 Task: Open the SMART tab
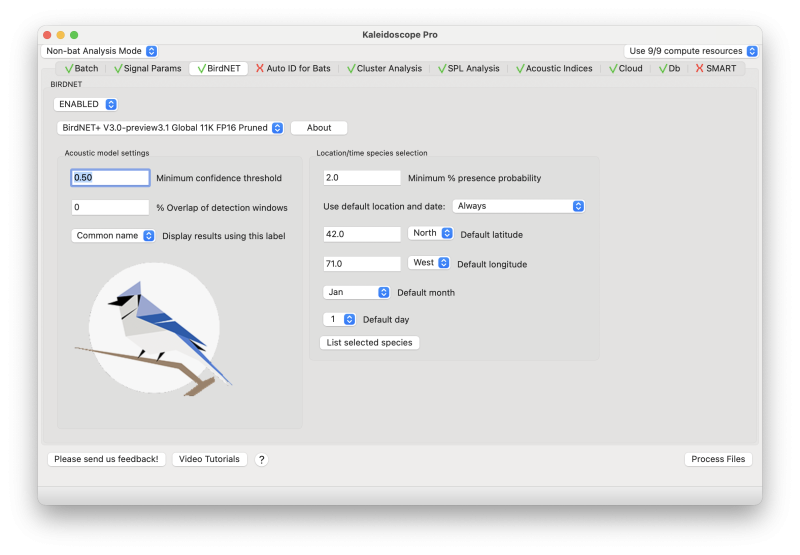pyautogui.click(x=716, y=68)
